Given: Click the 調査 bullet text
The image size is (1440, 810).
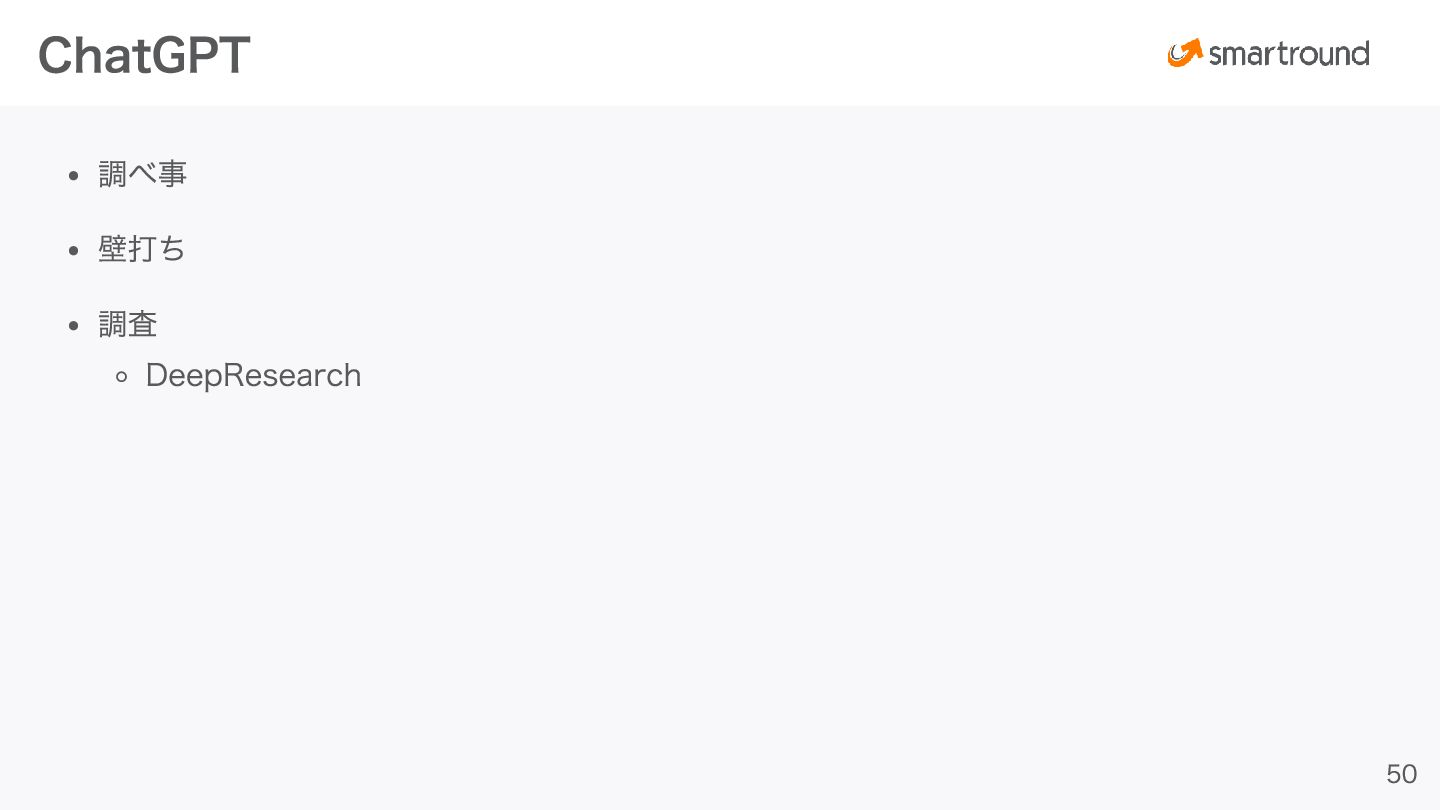Looking at the screenshot, I should click(x=128, y=324).
